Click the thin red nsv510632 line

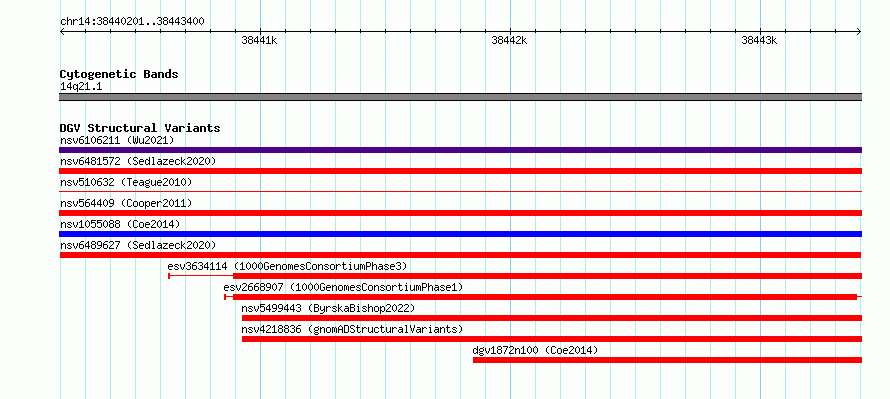point(460,192)
